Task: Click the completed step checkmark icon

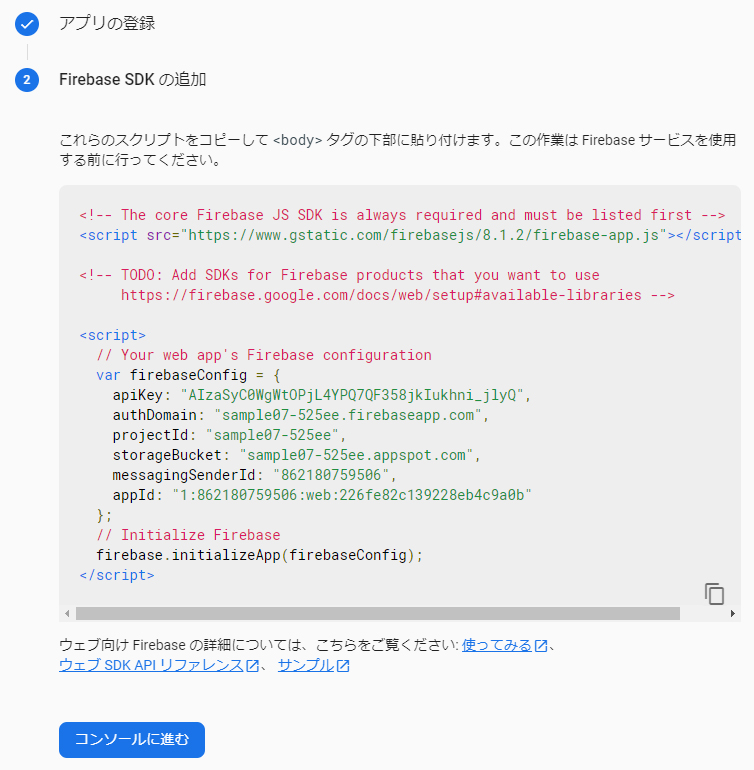Action: pyautogui.click(x=27, y=24)
